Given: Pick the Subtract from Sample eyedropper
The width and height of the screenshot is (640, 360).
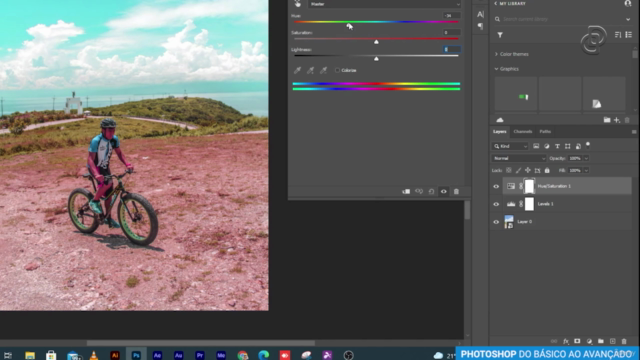Looking at the screenshot, I should (x=323, y=70).
